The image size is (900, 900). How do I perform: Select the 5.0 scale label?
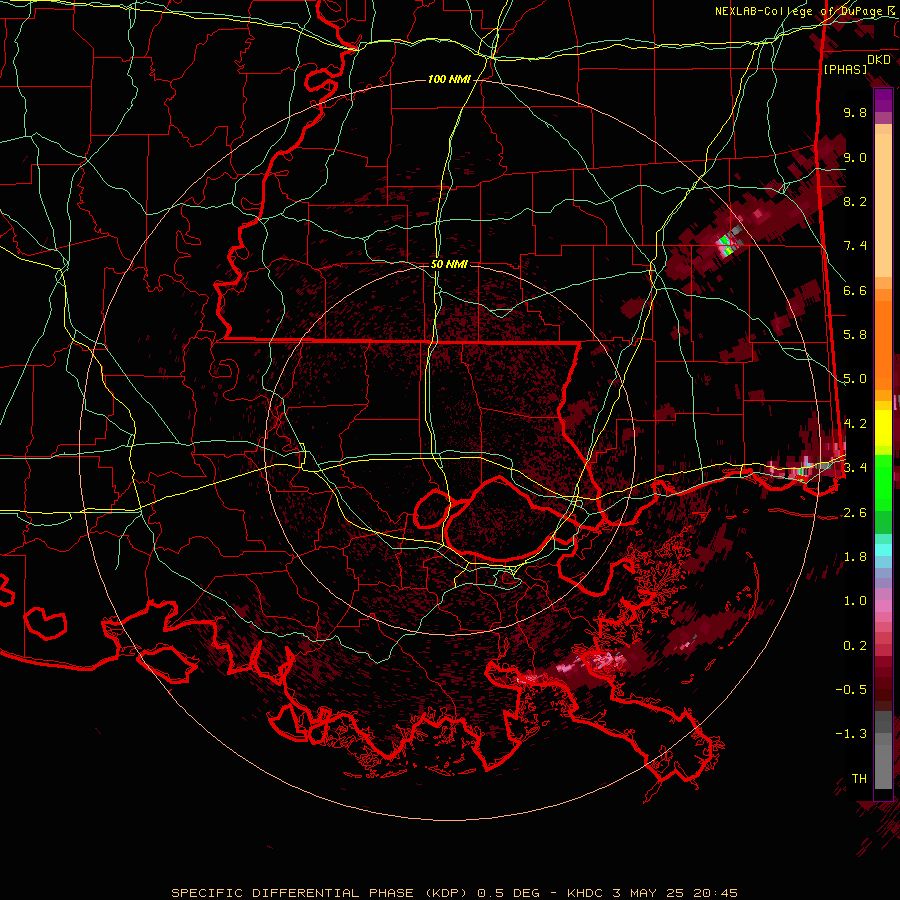(x=855, y=379)
